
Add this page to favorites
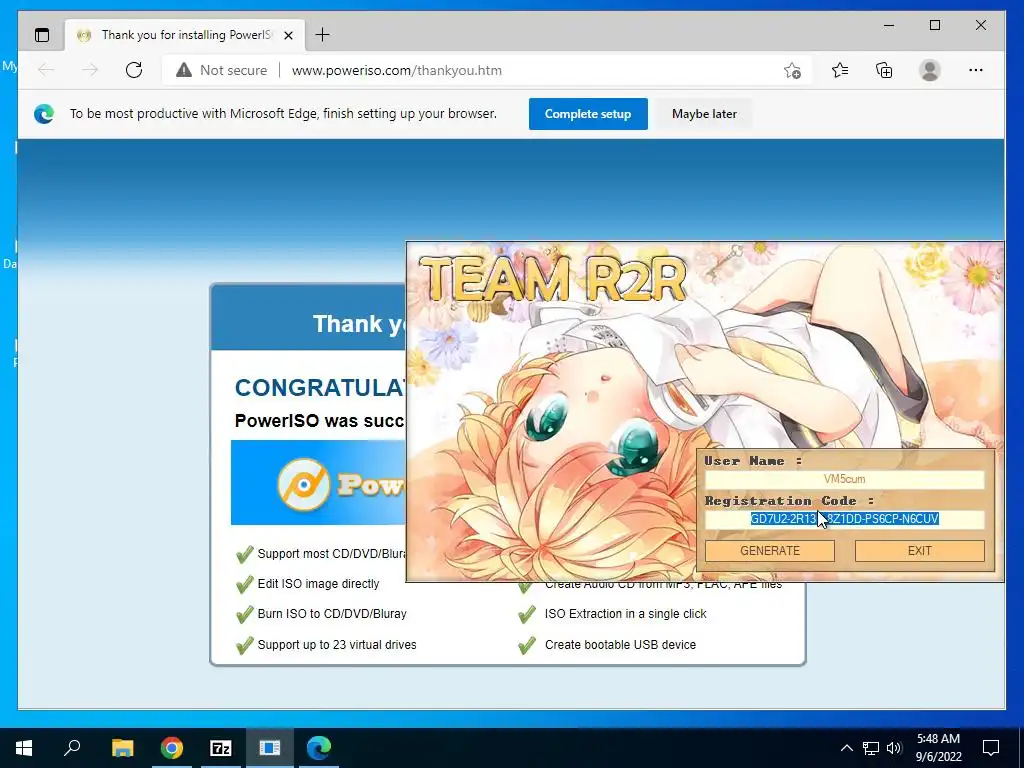[x=792, y=70]
